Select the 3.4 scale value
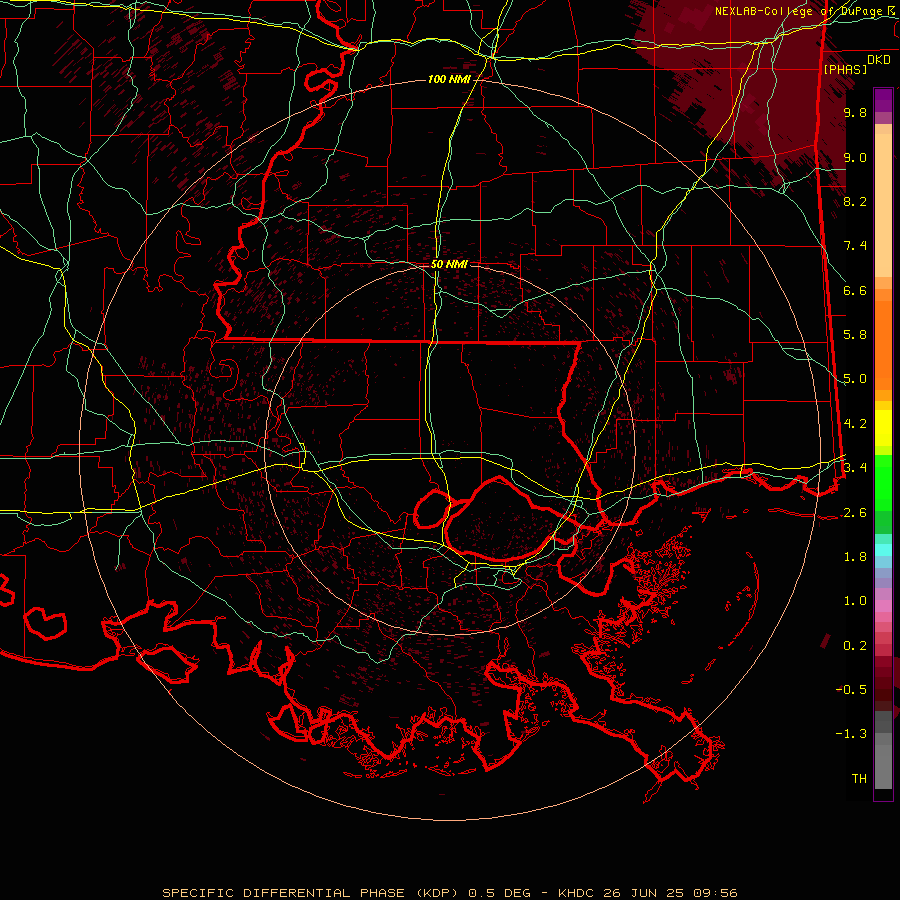This screenshot has width=900, height=900. coord(855,468)
